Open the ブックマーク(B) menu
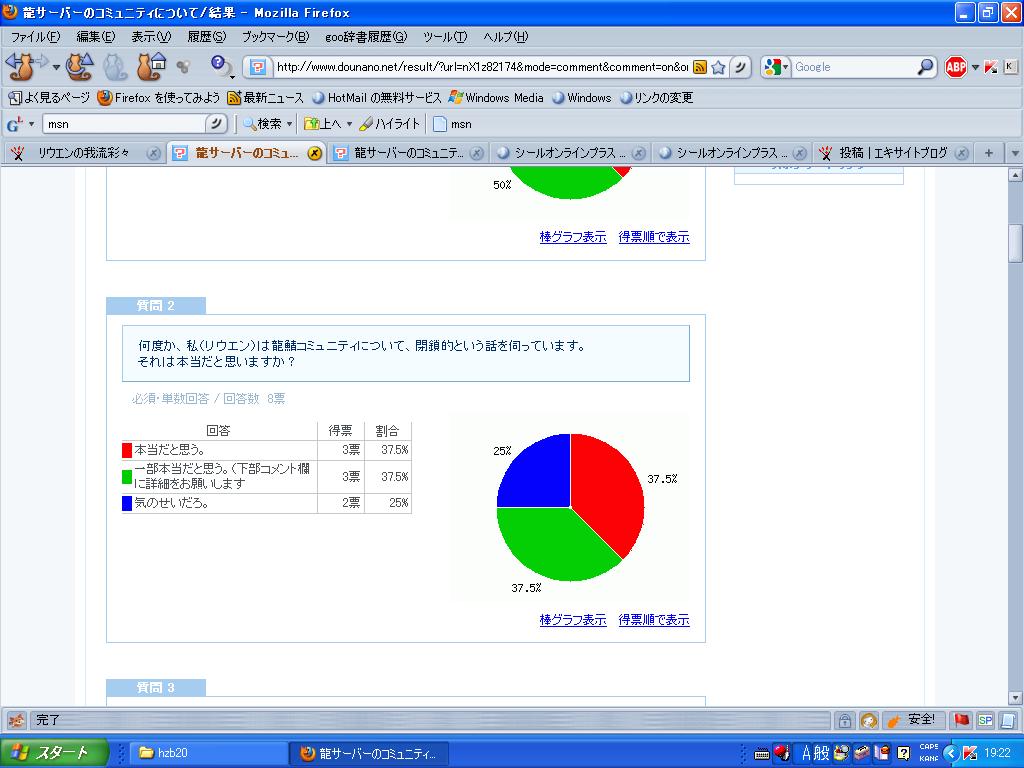The height and width of the screenshot is (768, 1024). point(275,37)
